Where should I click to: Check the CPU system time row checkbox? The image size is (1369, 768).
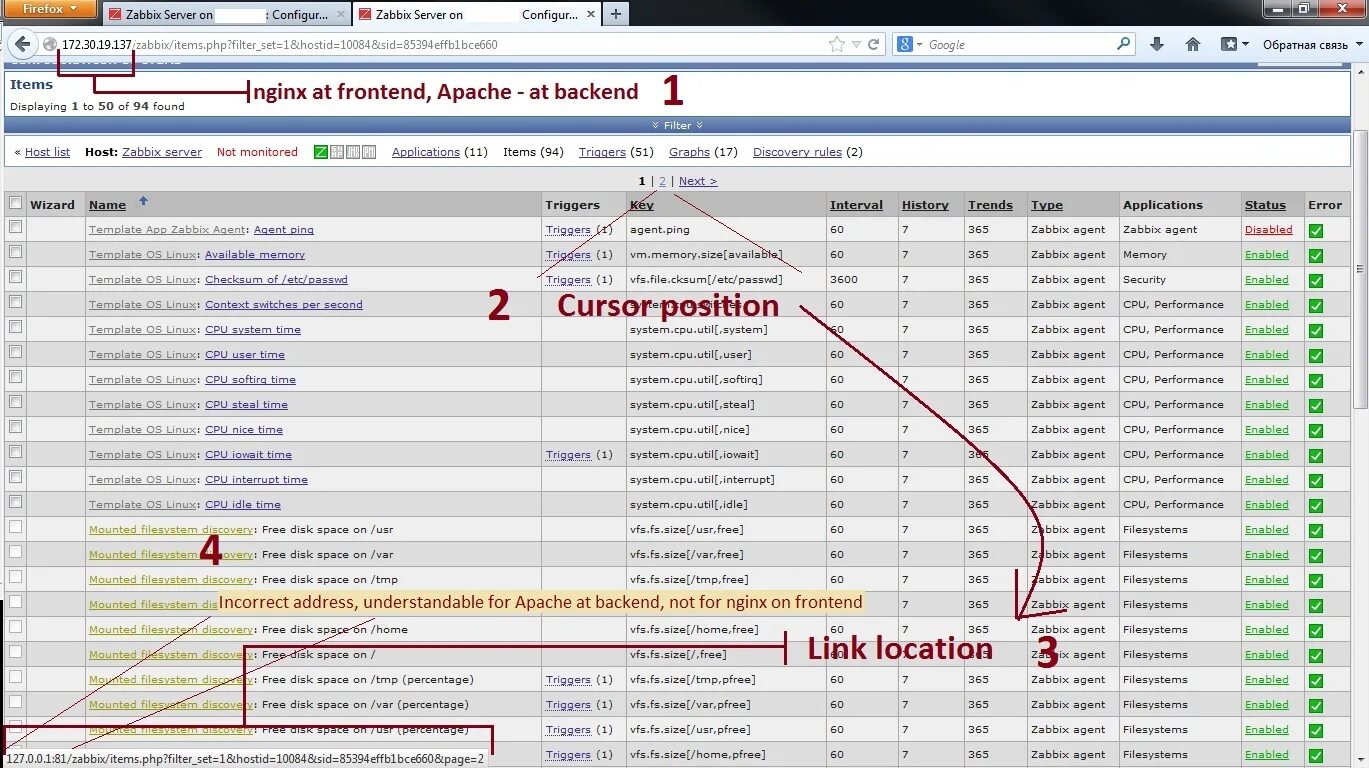(15, 327)
